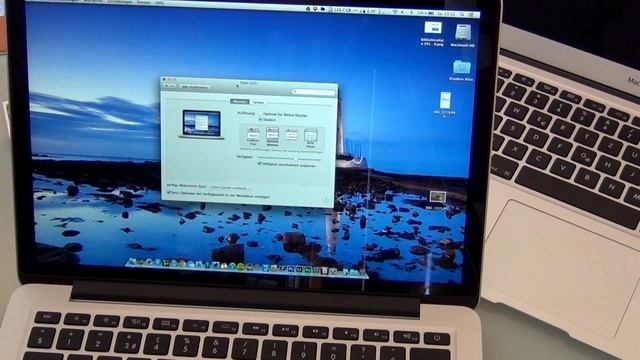Switch to the Farben tab
Image resolution: width=640 pixels, height=360 pixels.
tap(258, 102)
